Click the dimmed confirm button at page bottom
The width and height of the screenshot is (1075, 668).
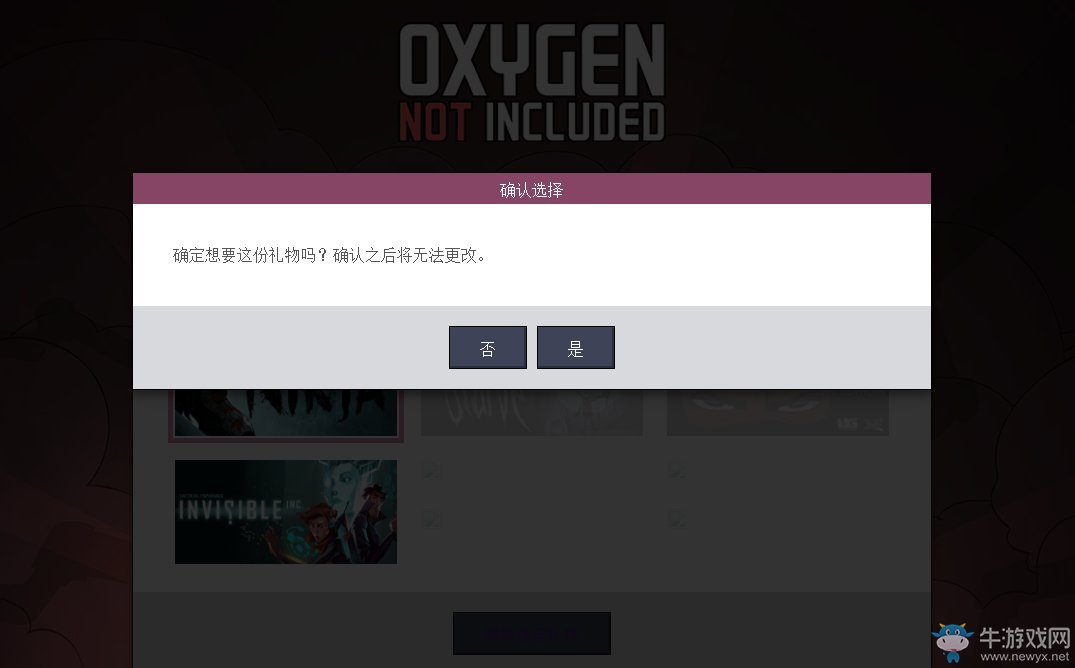(532, 633)
